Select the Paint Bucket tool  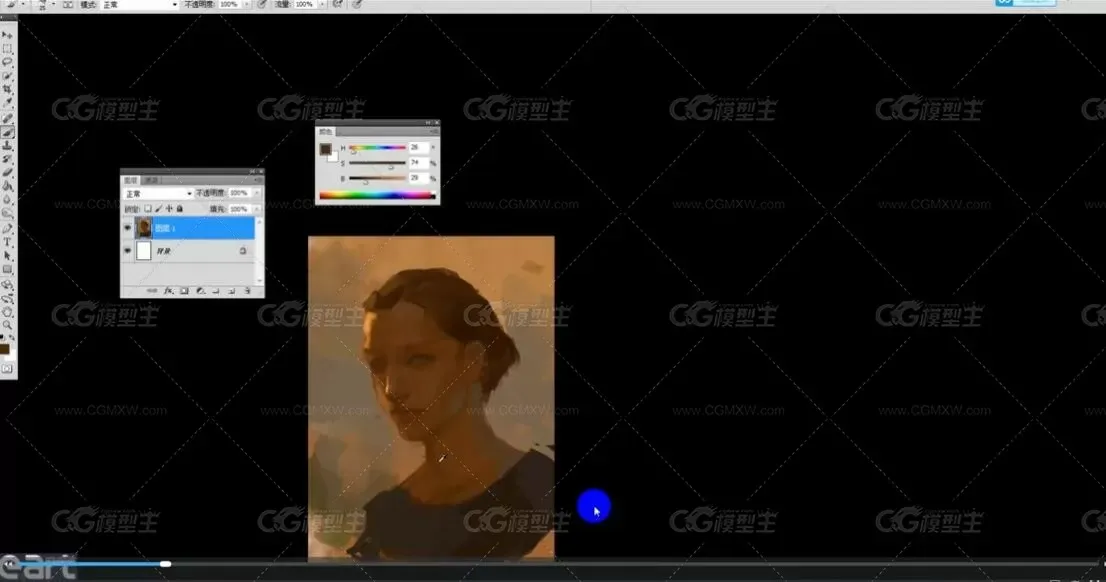[x=7, y=187]
